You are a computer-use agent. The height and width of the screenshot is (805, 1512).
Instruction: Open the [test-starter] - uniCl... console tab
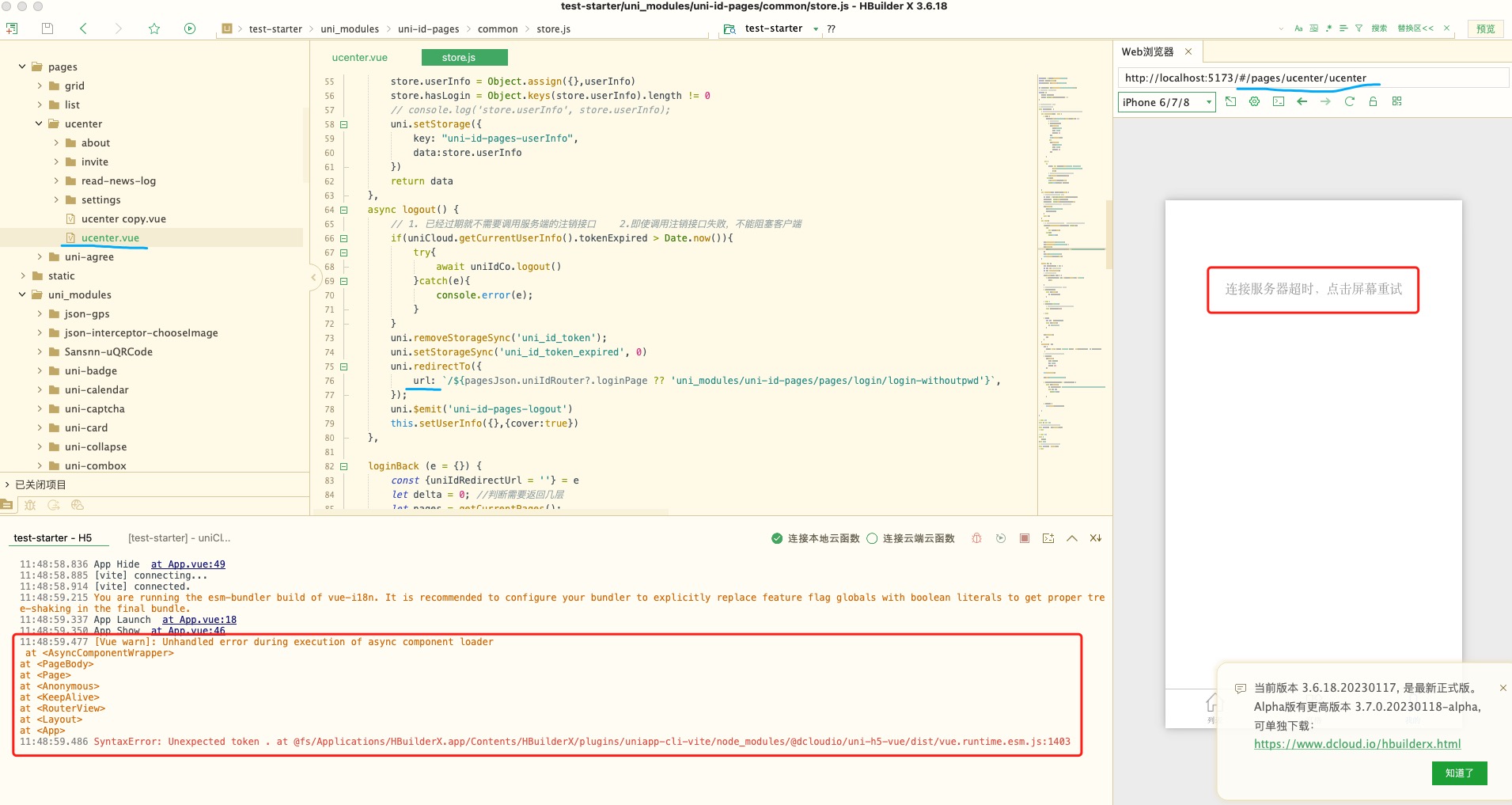tap(179, 538)
